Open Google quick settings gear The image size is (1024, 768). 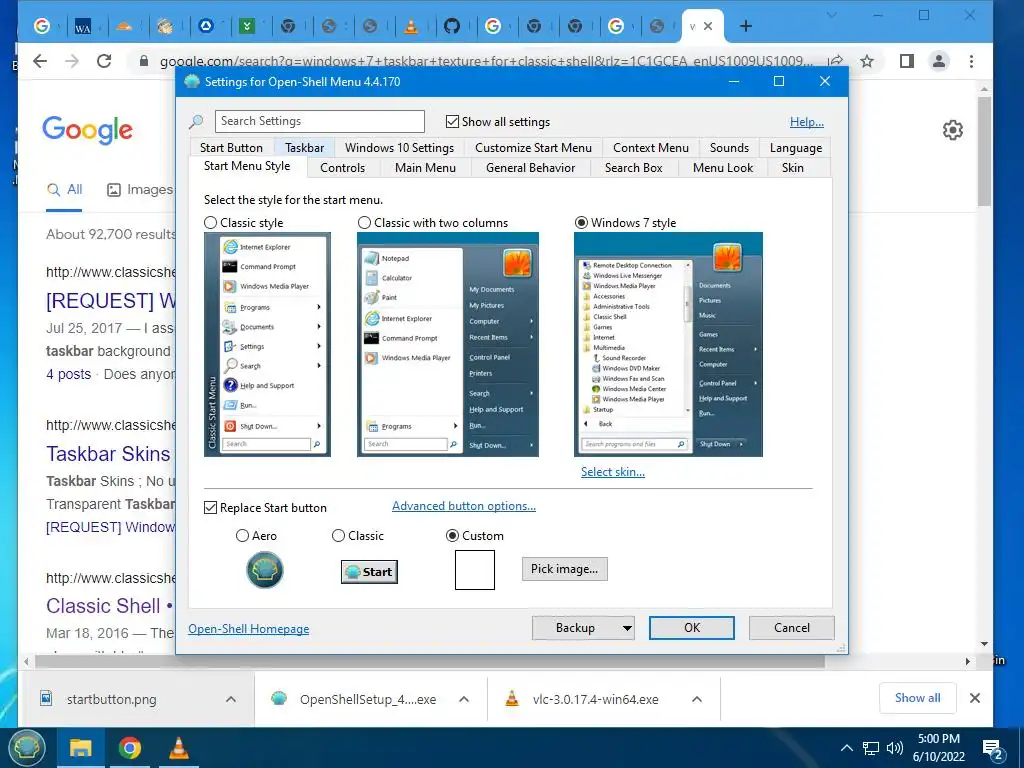click(953, 130)
